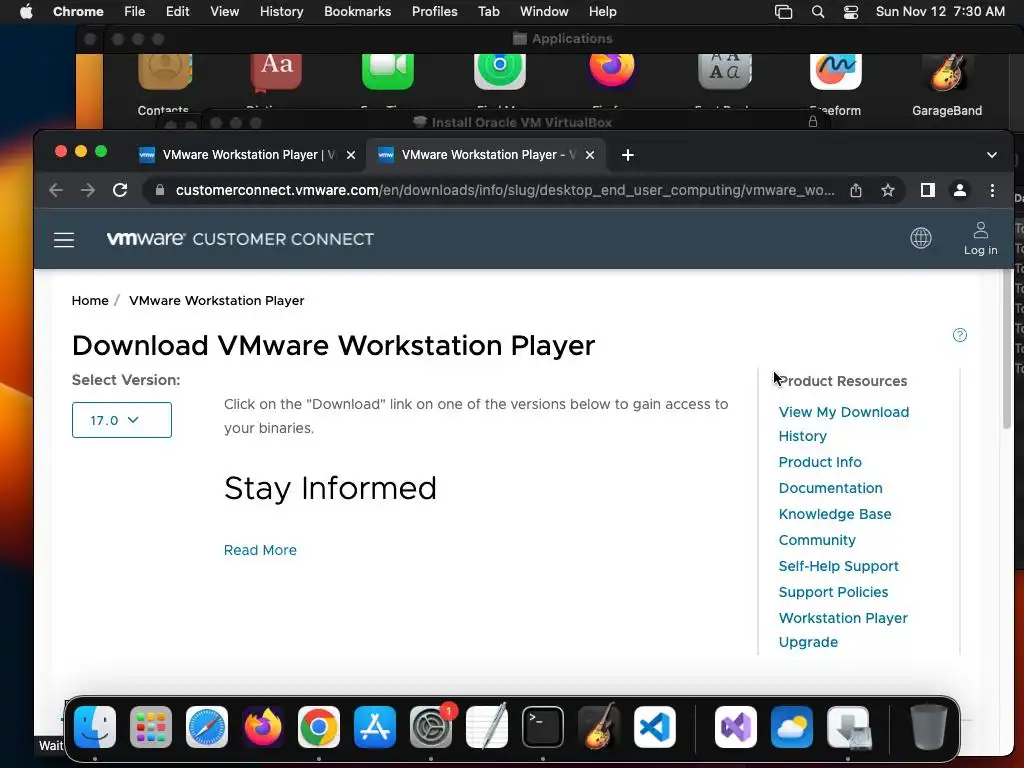The image size is (1024, 768).
Task: Open the Product Info link
Action: point(820,462)
